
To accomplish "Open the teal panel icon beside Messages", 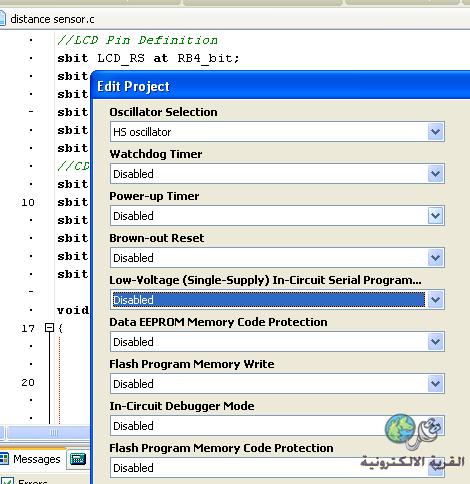I will coord(78,459).
